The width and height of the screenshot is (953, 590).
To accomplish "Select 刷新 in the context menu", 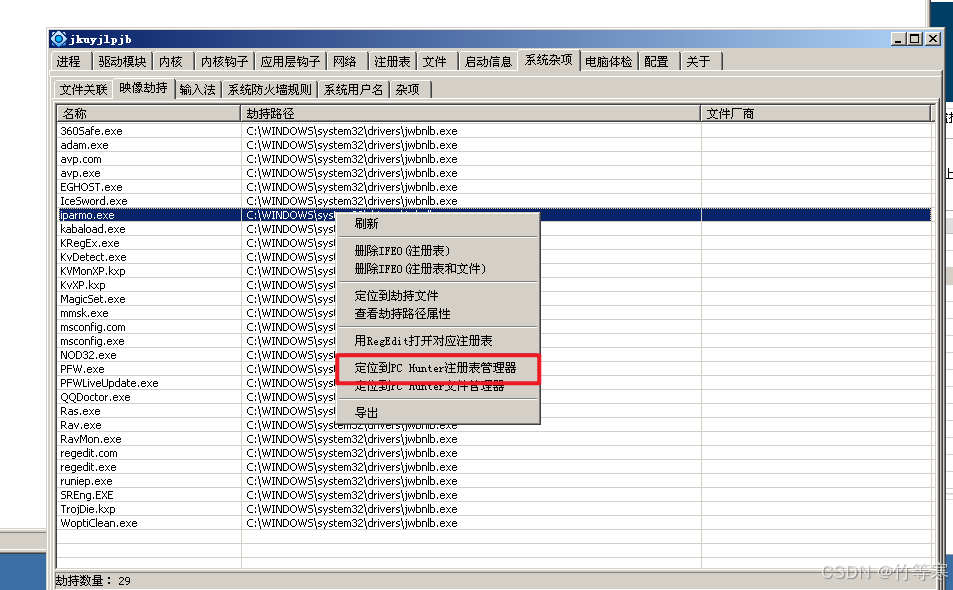I will pos(367,224).
